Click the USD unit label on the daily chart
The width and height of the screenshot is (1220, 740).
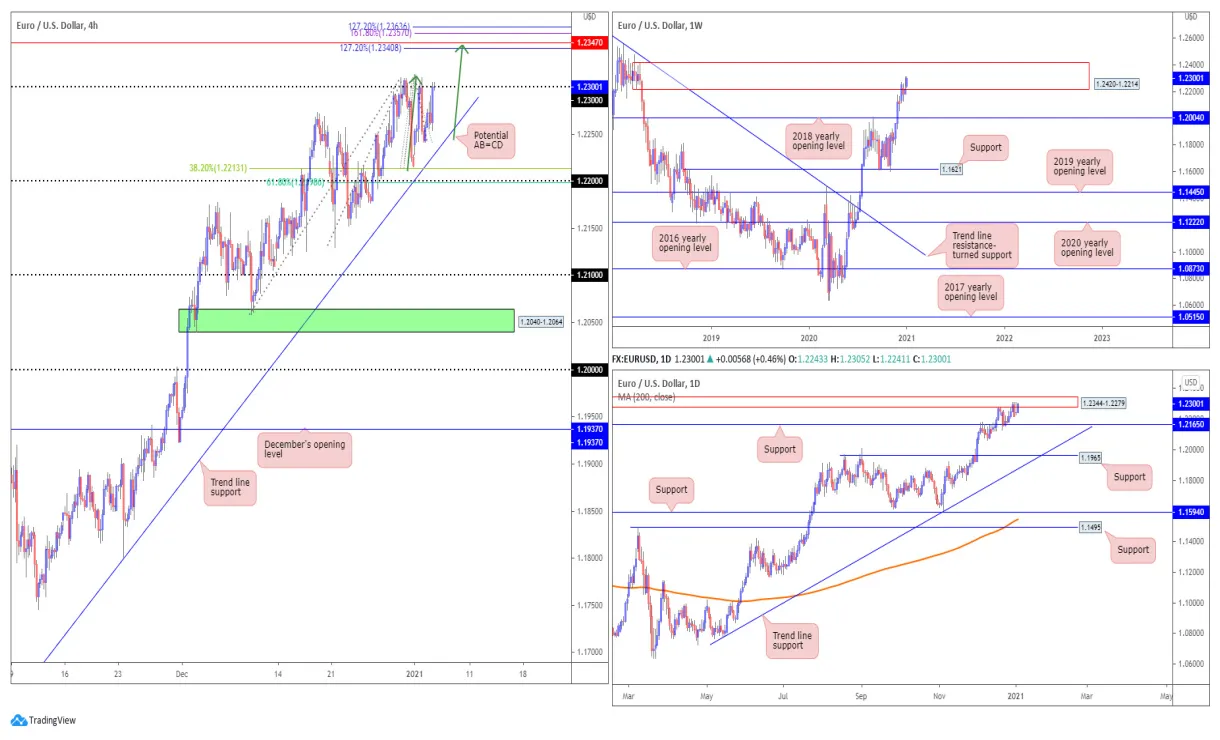(1190, 380)
